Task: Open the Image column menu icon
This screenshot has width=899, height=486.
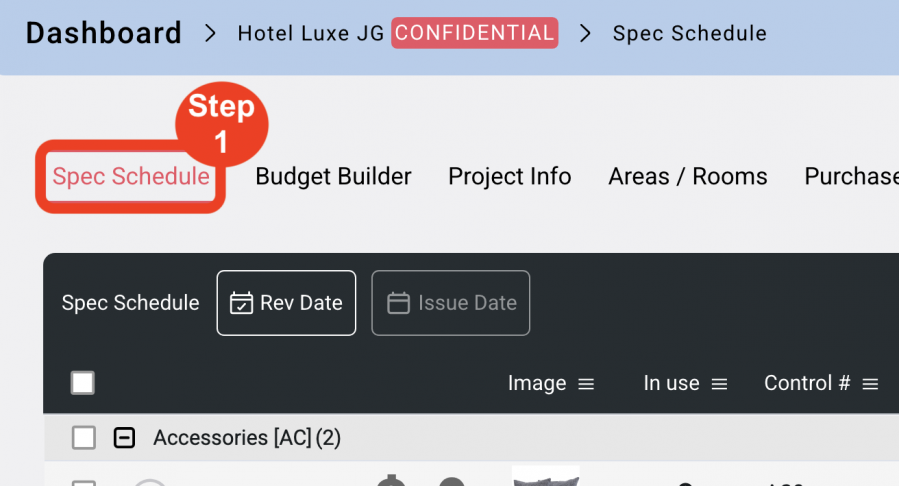Action: click(x=586, y=384)
